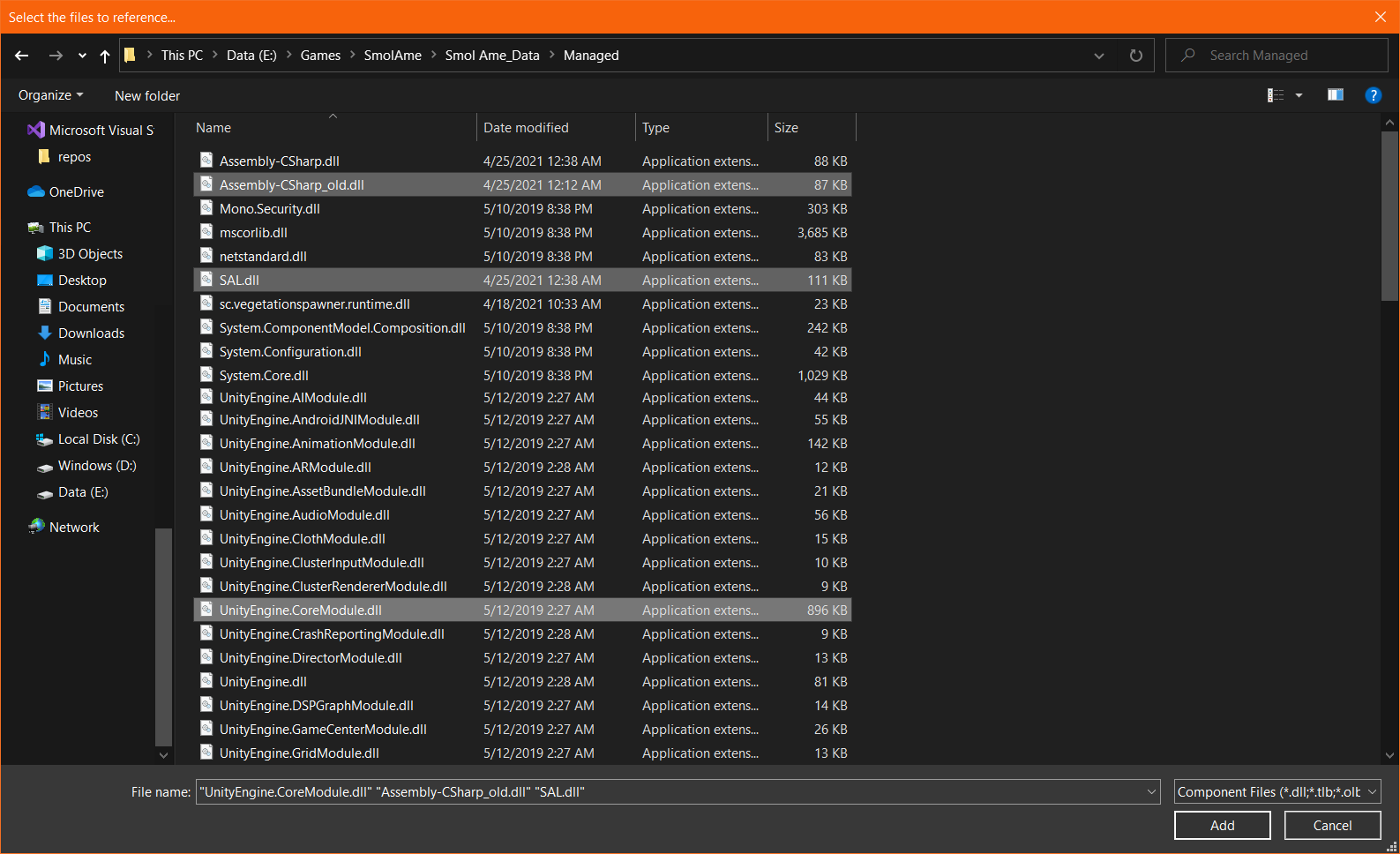Select UnityEngine.CoreModule.dll
The image size is (1400, 854).
522,610
